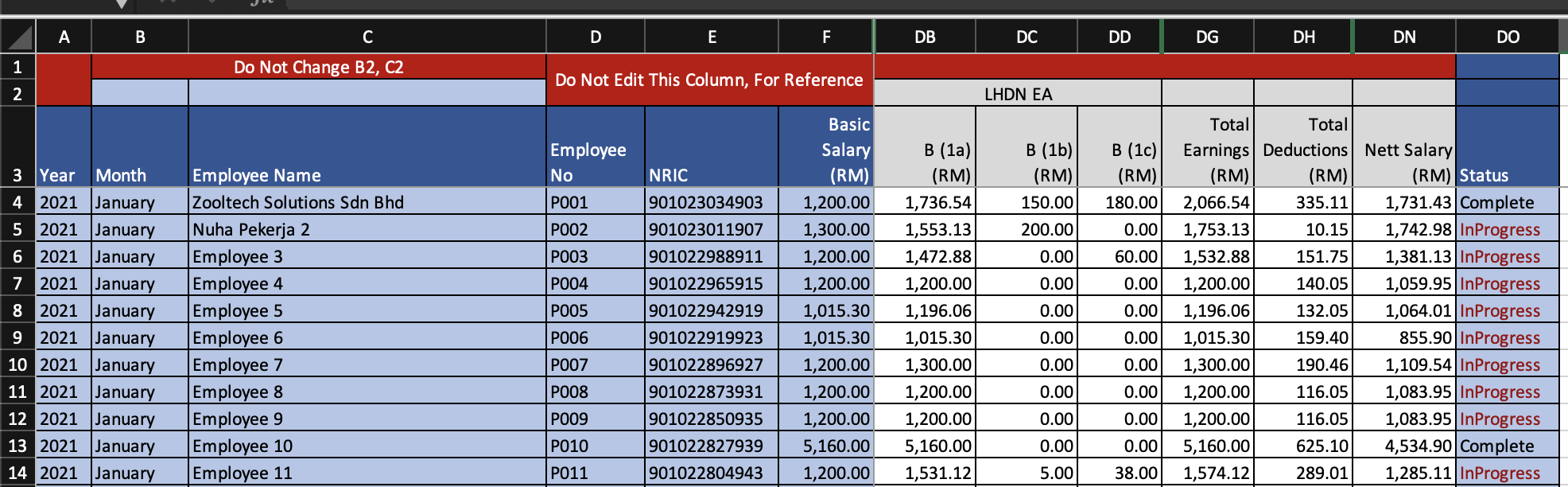Screen dimensions: 1568x487
Task: Select 'InProgress' status for Employee 11
Action: click(x=1508, y=473)
